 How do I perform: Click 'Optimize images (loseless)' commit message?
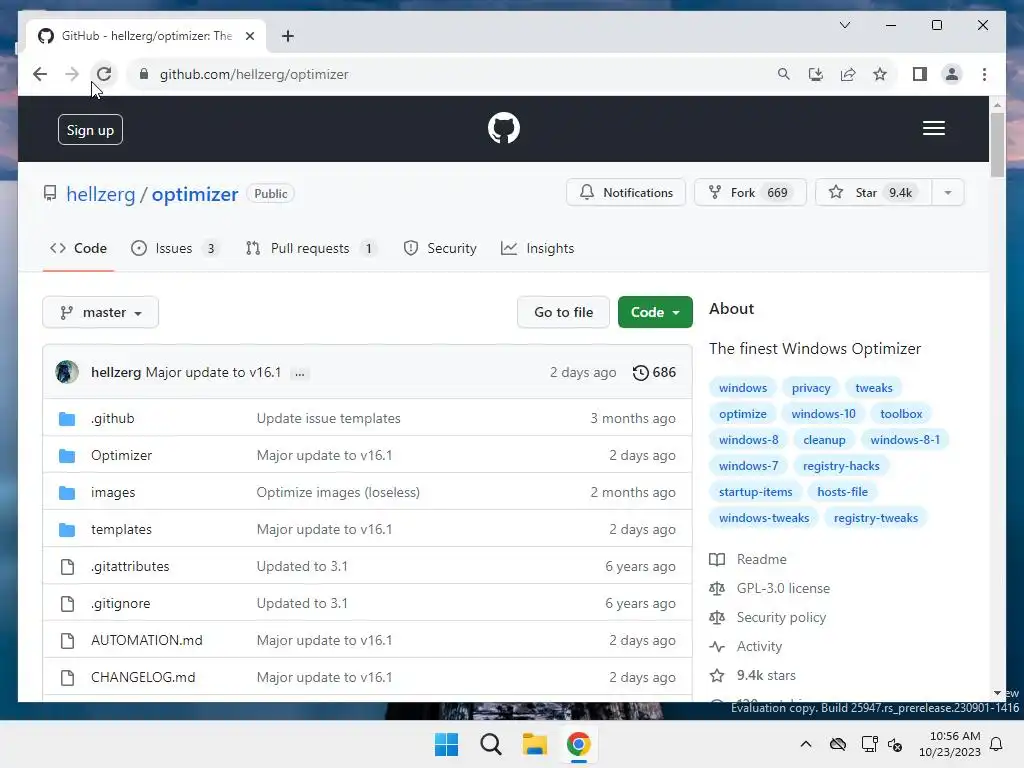tap(338, 492)
